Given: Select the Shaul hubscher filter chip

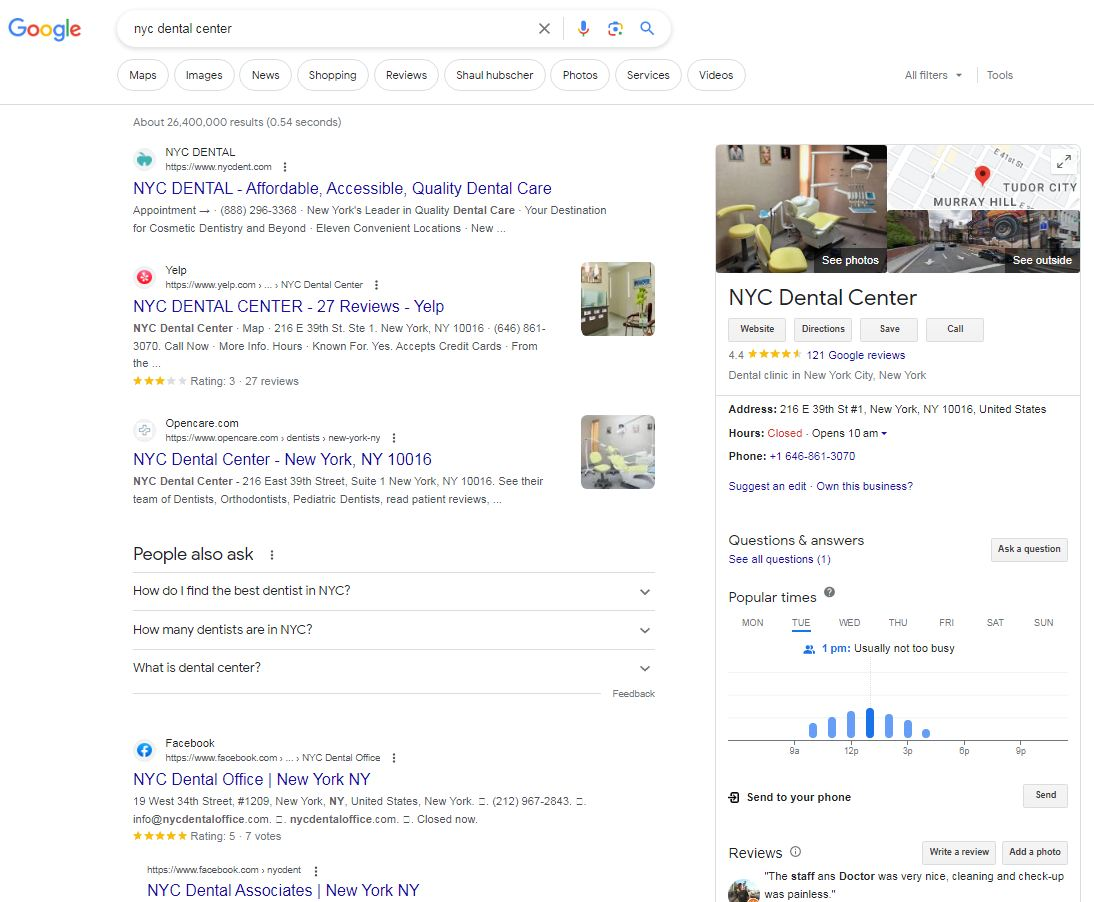Looking at the screenshot, I should click(494, 75).
